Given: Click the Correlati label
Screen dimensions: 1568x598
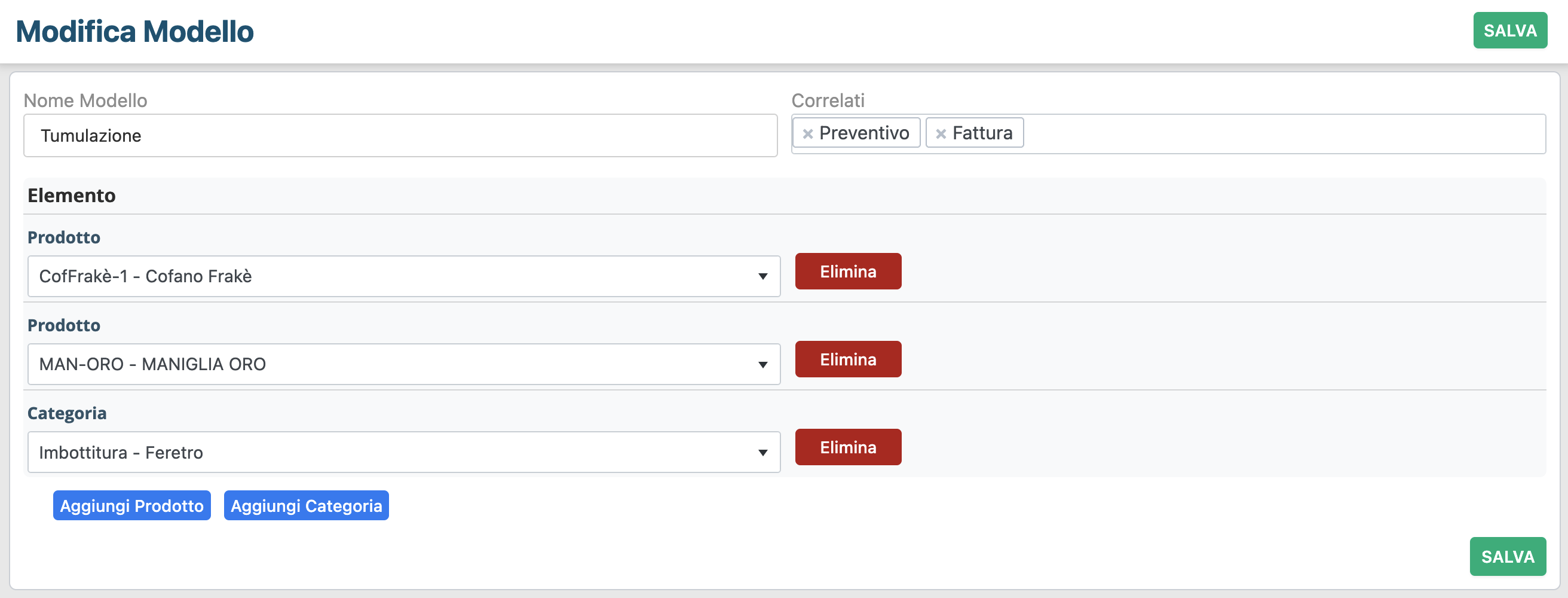Looking at the screenshot, I should [827, 100].
